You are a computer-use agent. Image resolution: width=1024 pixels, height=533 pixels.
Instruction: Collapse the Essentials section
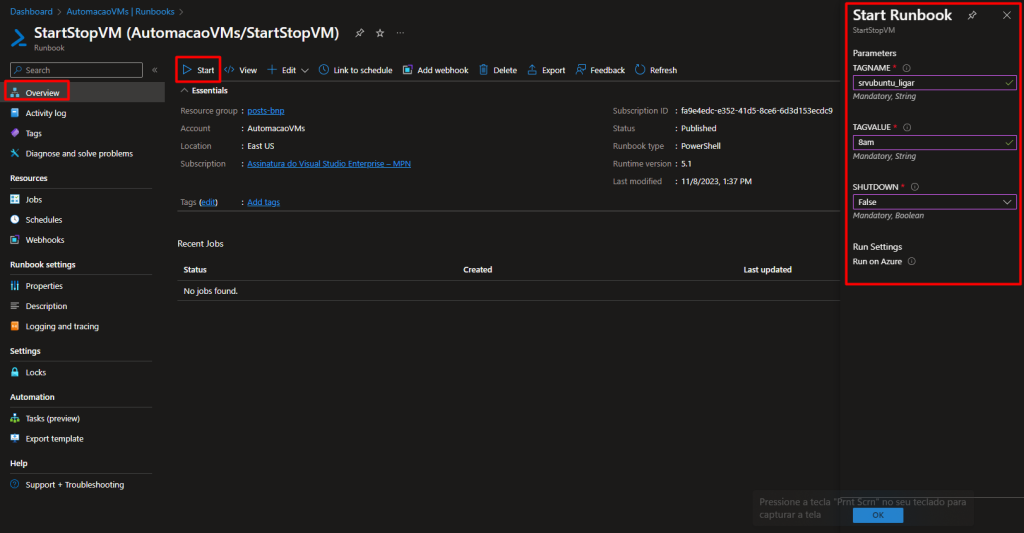pos(184,90)
